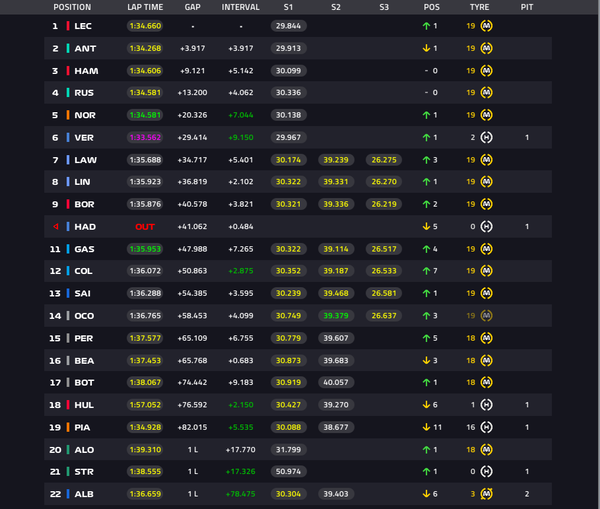Click the POSITION column header

72,7
